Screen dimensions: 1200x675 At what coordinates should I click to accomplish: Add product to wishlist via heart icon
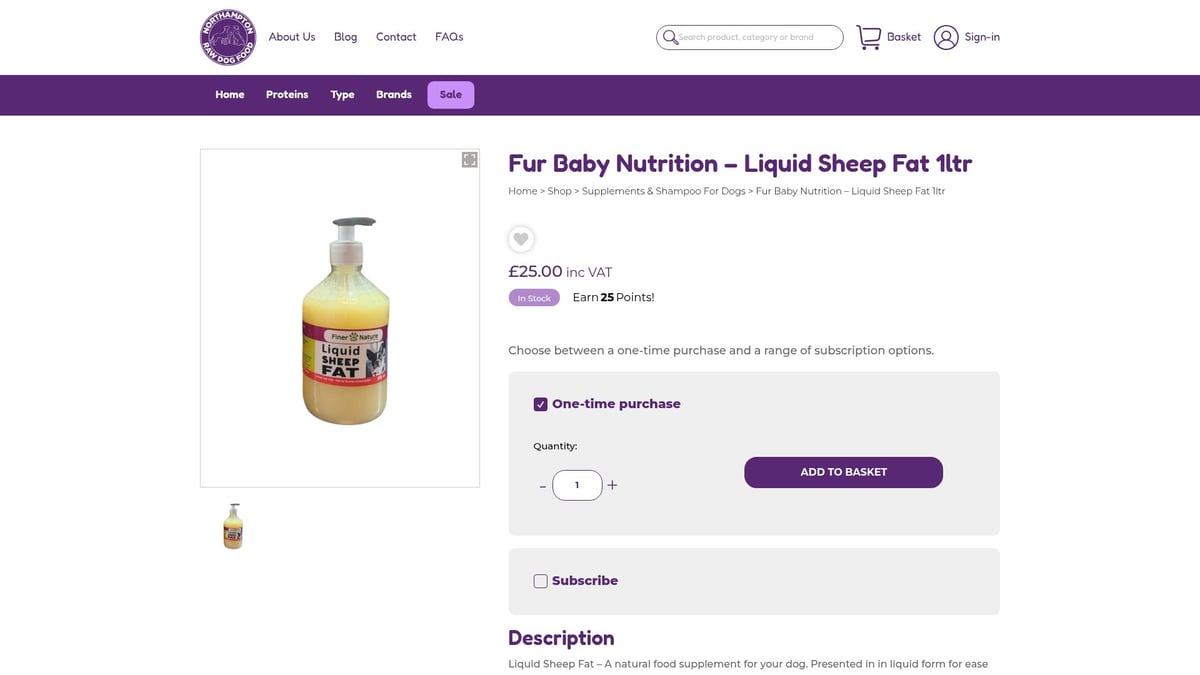[x=520, y=239]
